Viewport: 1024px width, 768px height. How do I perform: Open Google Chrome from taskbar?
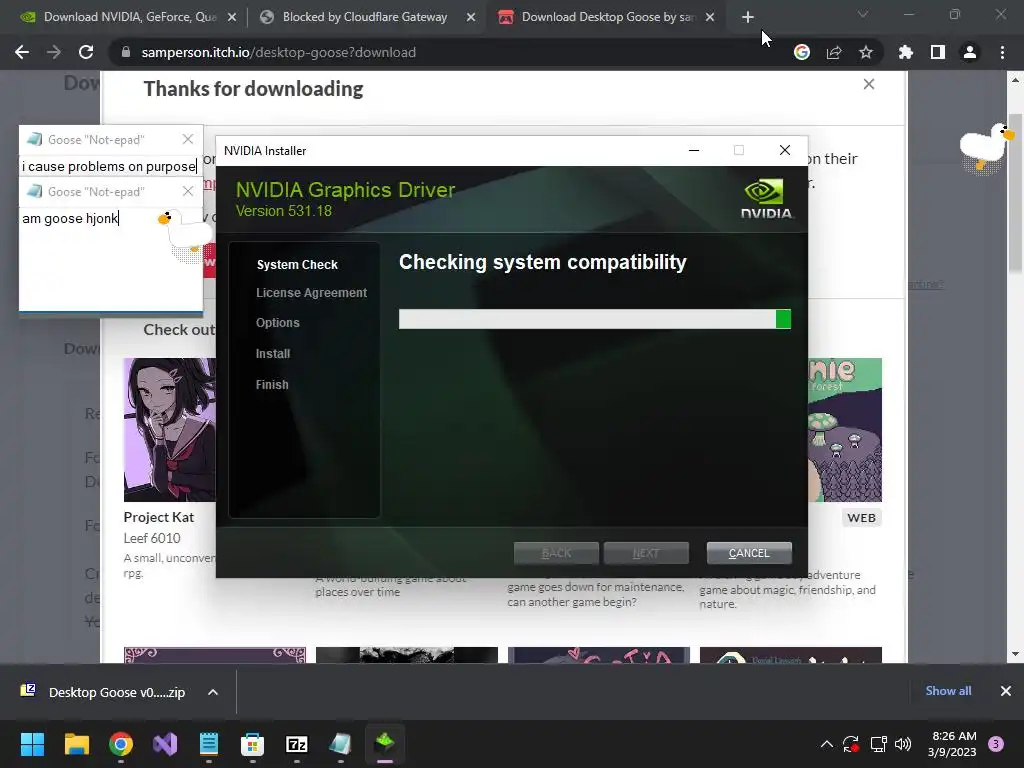pos(121,744)
